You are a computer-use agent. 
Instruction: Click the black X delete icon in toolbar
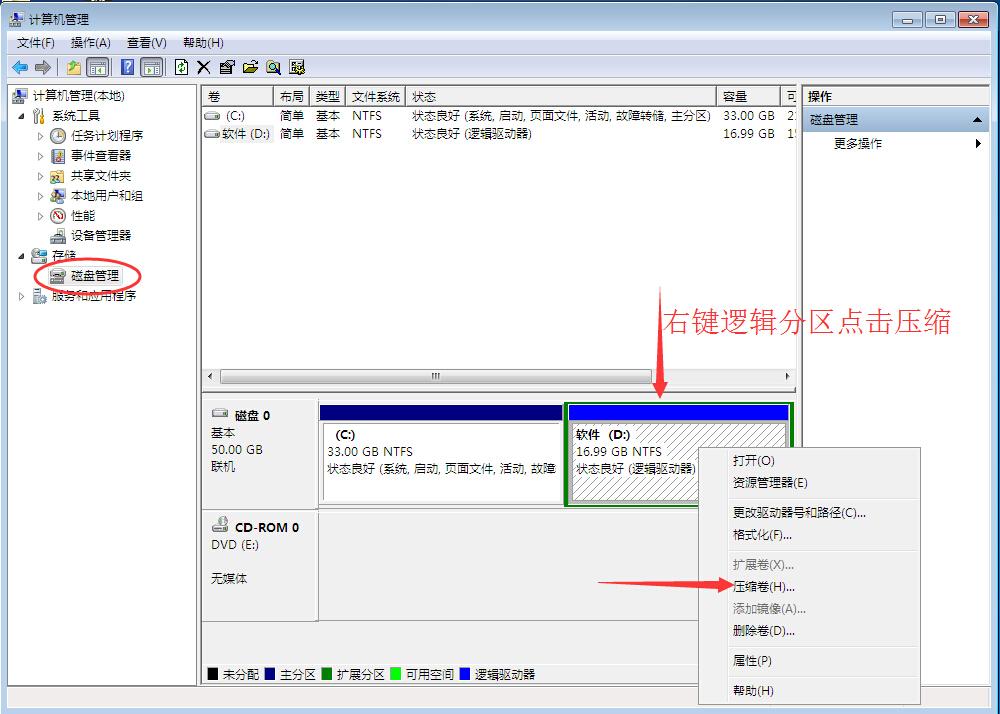pos(203,67)
